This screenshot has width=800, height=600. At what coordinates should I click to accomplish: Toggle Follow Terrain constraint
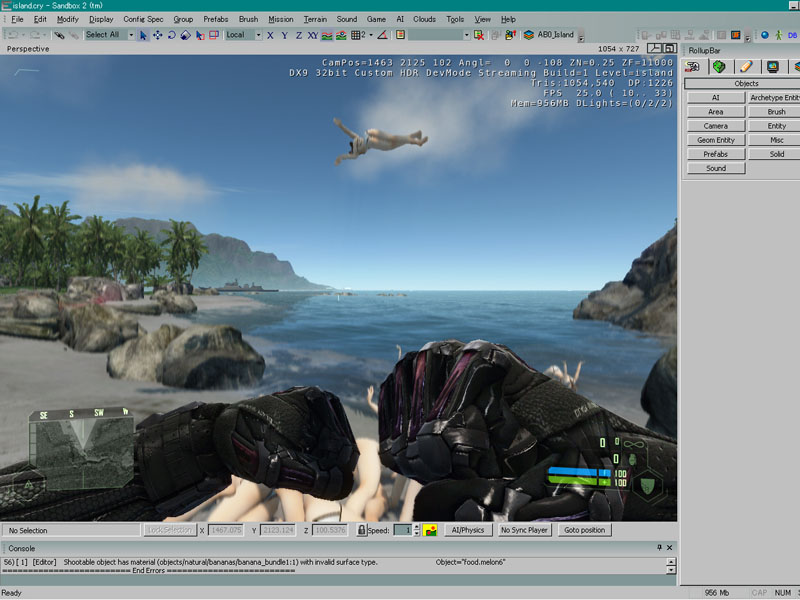click(327, 35)
